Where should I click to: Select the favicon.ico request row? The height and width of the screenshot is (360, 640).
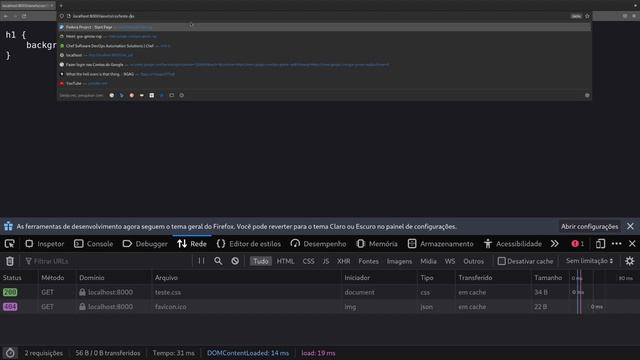tap(320, 307)
